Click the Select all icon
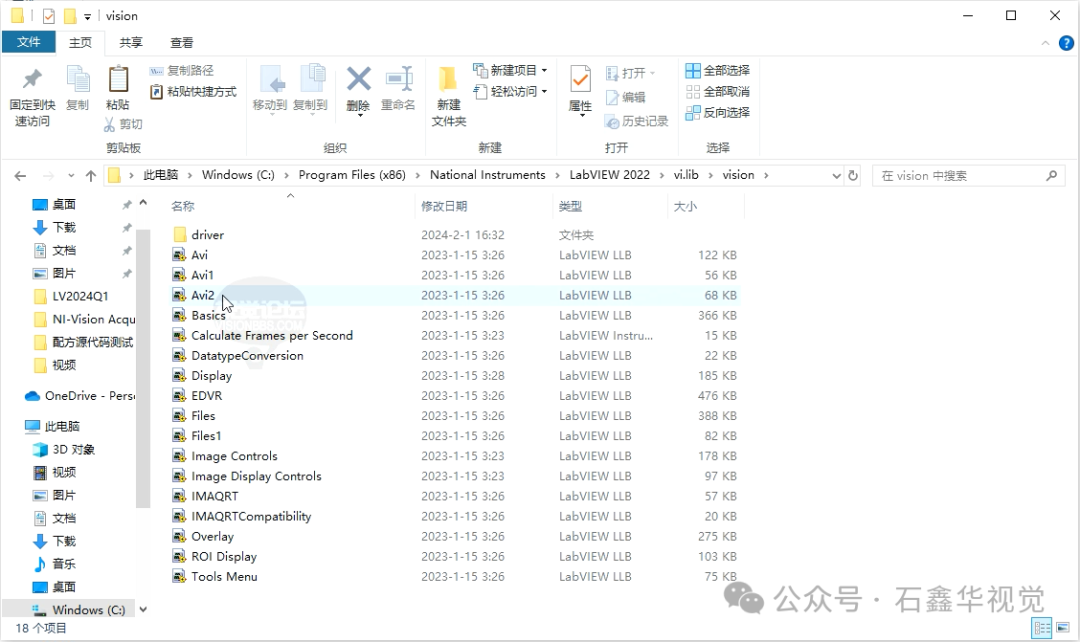 [x=693, y=70]
